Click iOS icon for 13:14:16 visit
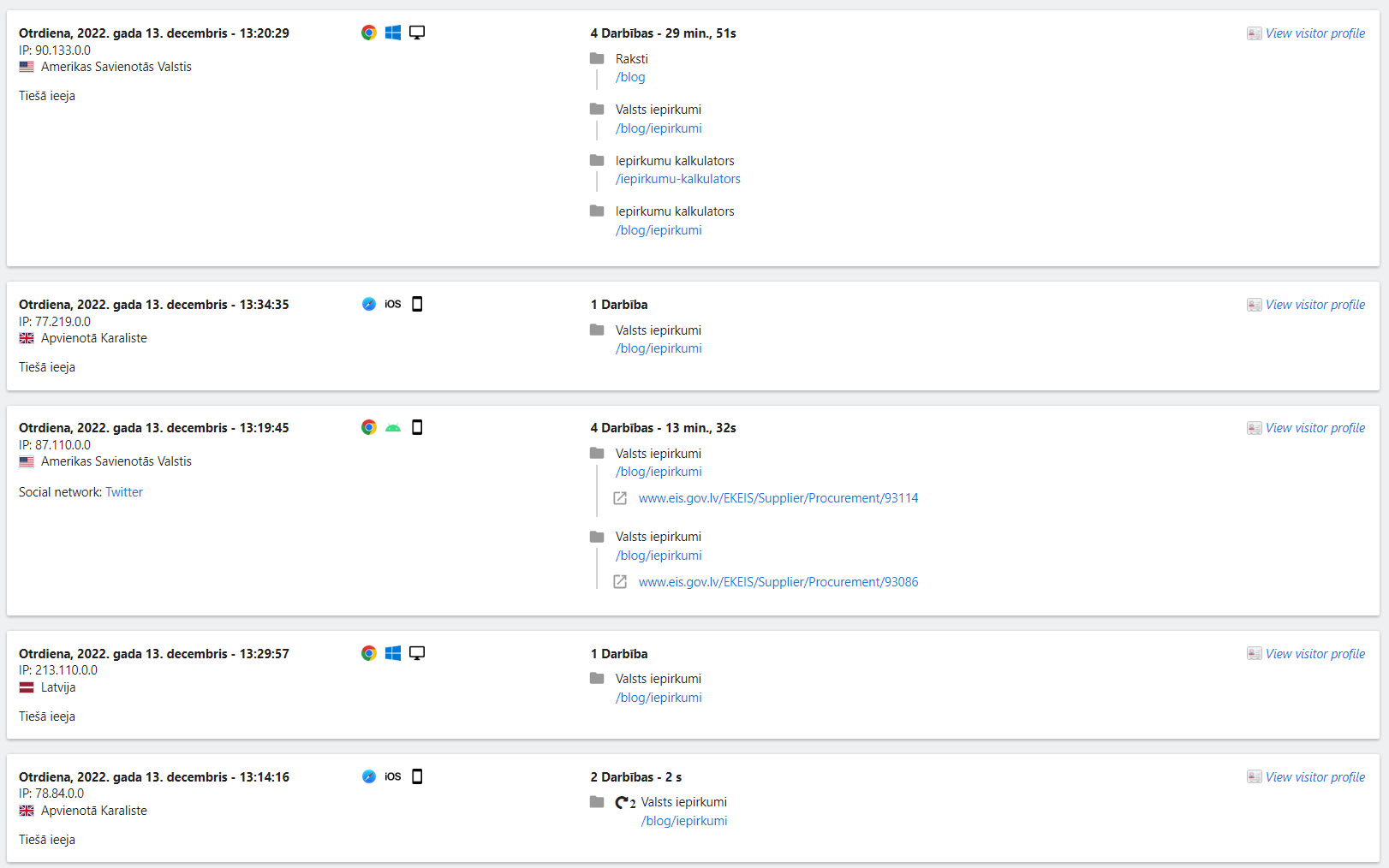The height and width of the screenshot is (868, 1389). (393, 776)
